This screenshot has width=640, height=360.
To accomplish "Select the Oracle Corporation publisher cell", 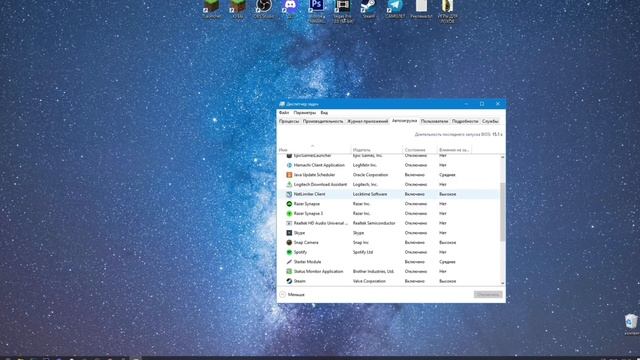I will (x=370, y=175).
